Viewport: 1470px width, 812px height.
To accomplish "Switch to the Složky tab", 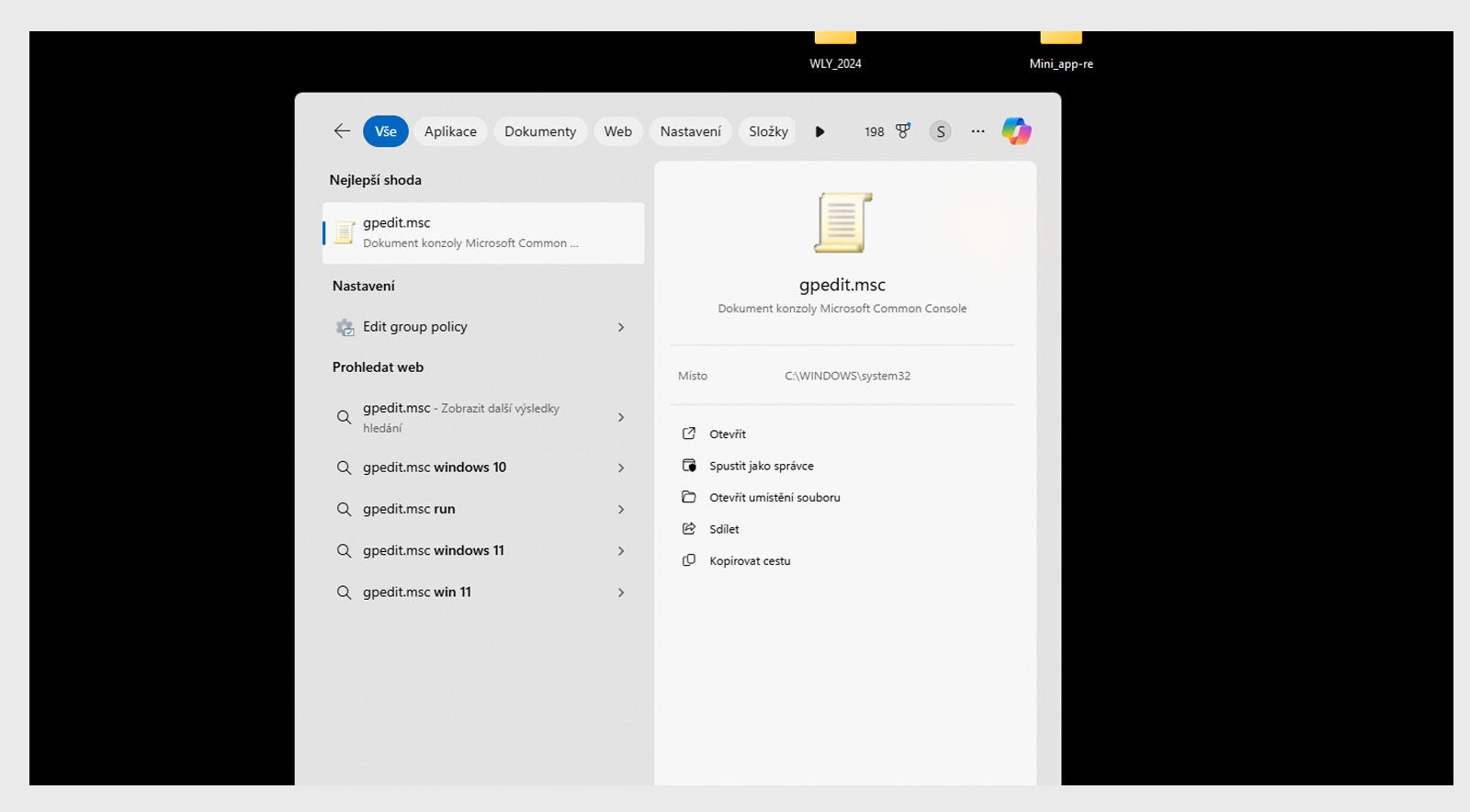I will point(768,131).
